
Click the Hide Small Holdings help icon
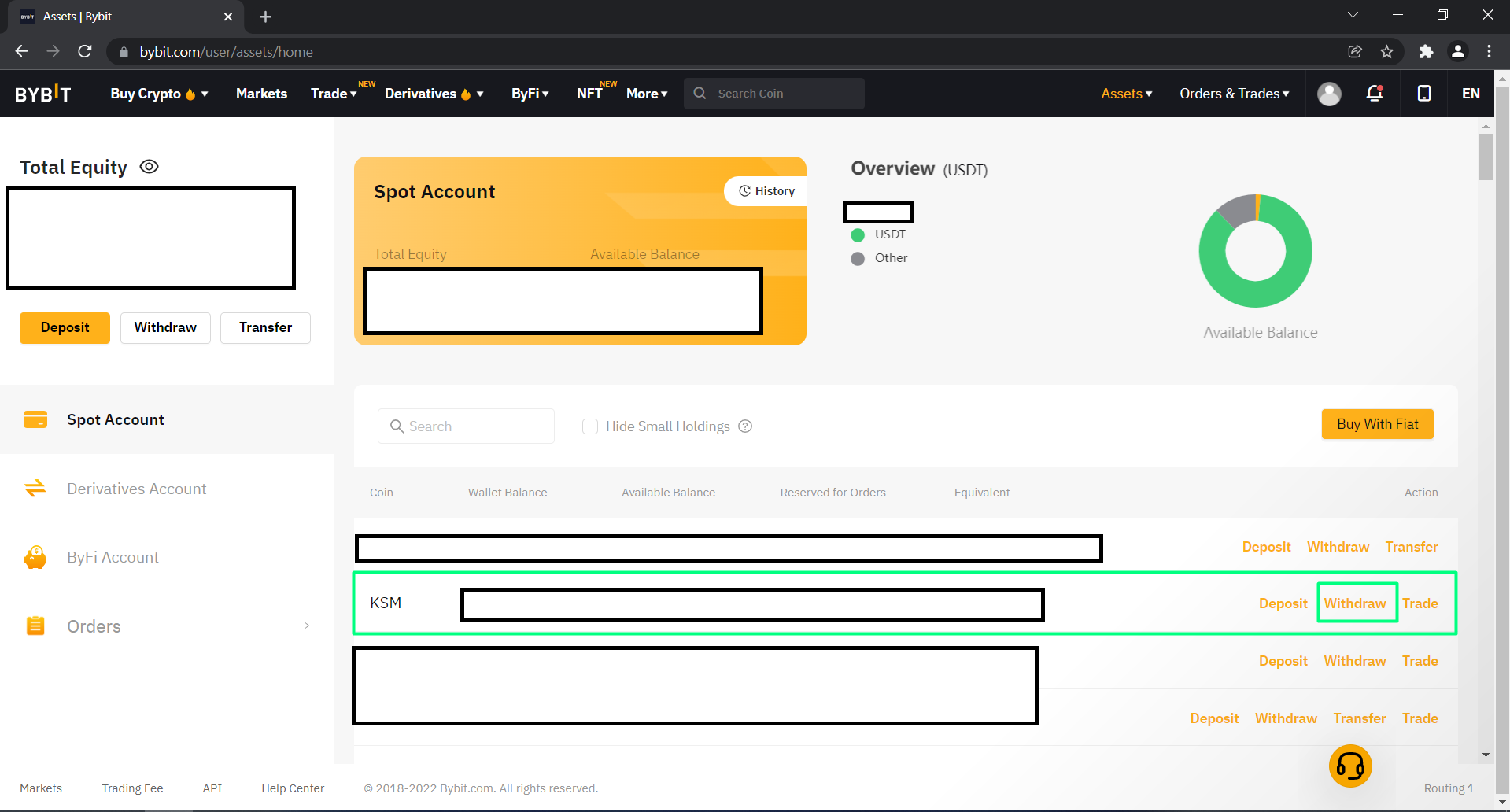tap(745, 426)
